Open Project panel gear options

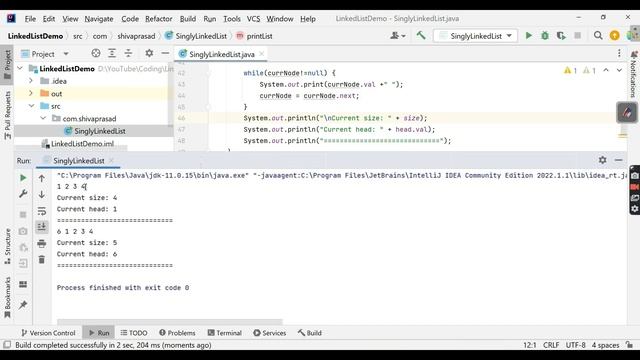(149, 53)
